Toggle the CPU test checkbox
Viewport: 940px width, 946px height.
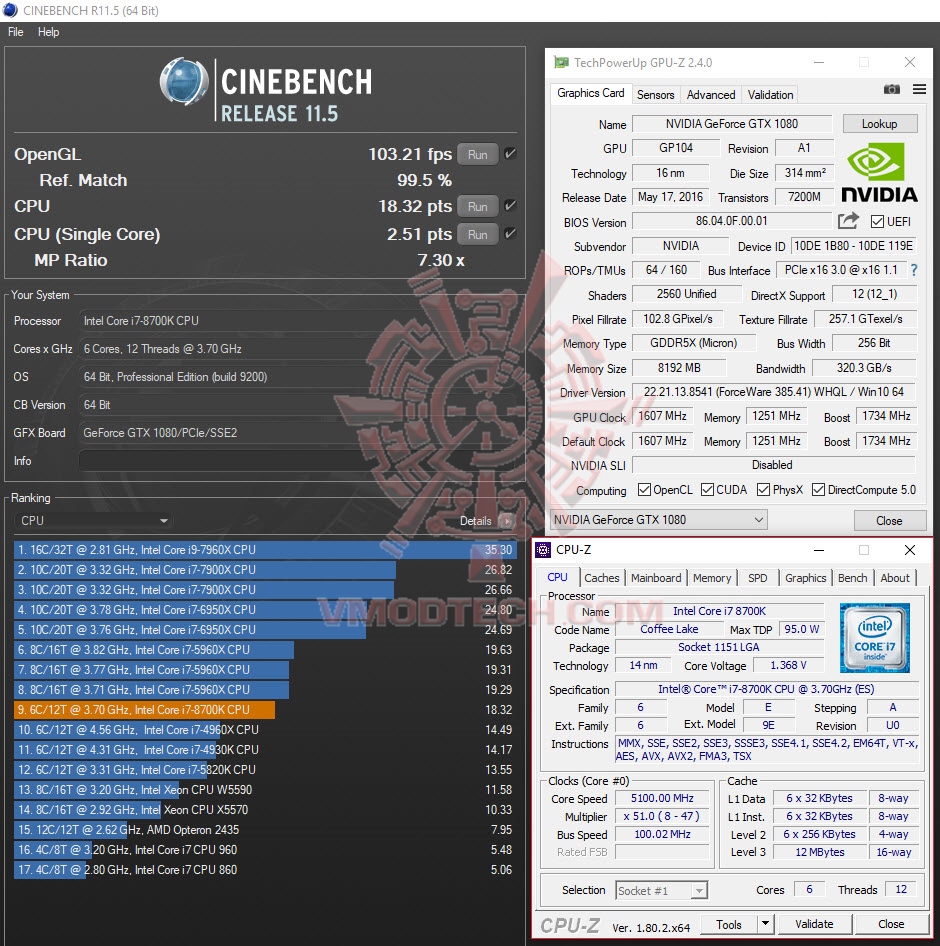[x=510, y=206]
